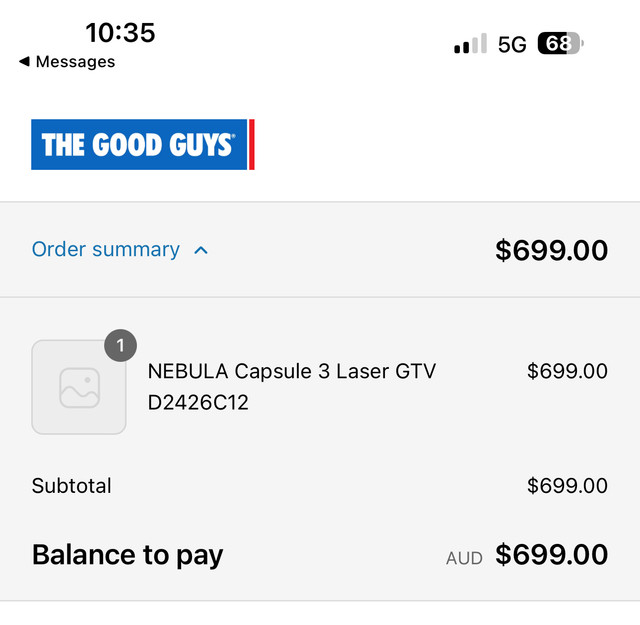Tap the item price $699.00
This screenshot has width=640, height=625.
coord(567,371)
